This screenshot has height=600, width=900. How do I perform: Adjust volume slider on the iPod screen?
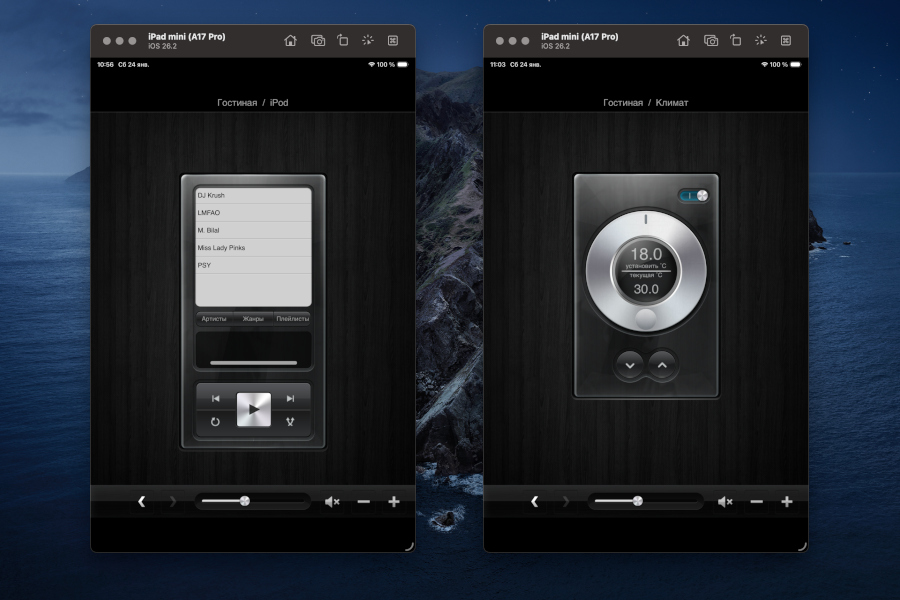(253, 501)
